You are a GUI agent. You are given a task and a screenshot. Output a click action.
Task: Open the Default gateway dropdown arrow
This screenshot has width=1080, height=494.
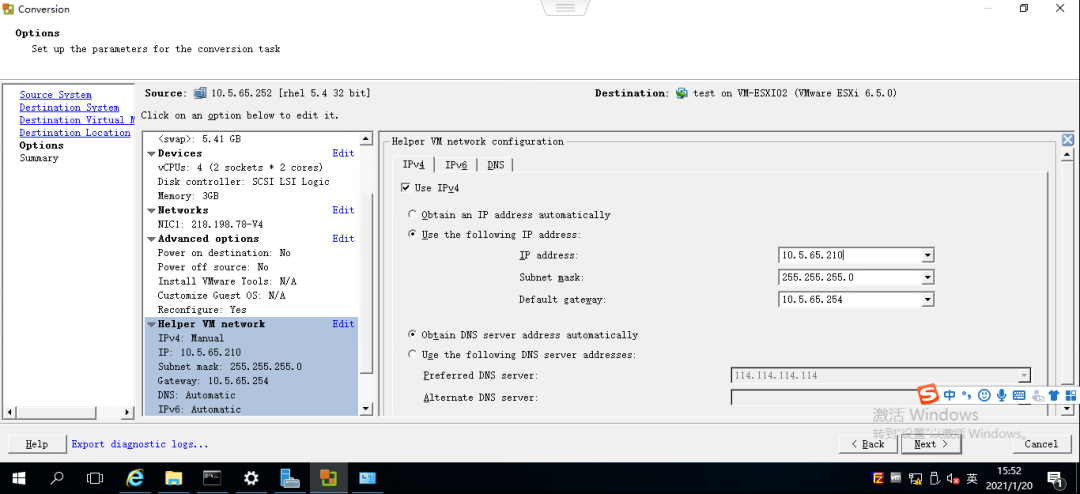coord(928,300)
